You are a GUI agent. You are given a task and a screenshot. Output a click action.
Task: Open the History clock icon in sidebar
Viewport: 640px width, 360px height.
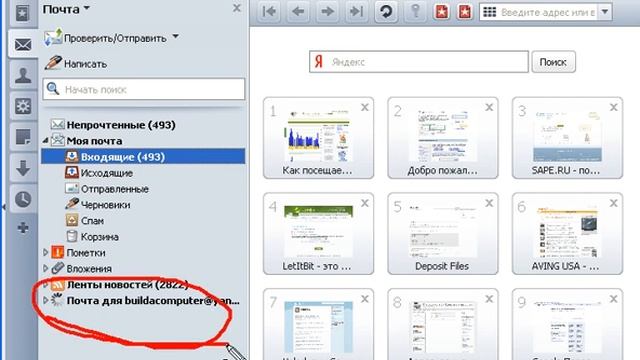click(x=23, y=199)
